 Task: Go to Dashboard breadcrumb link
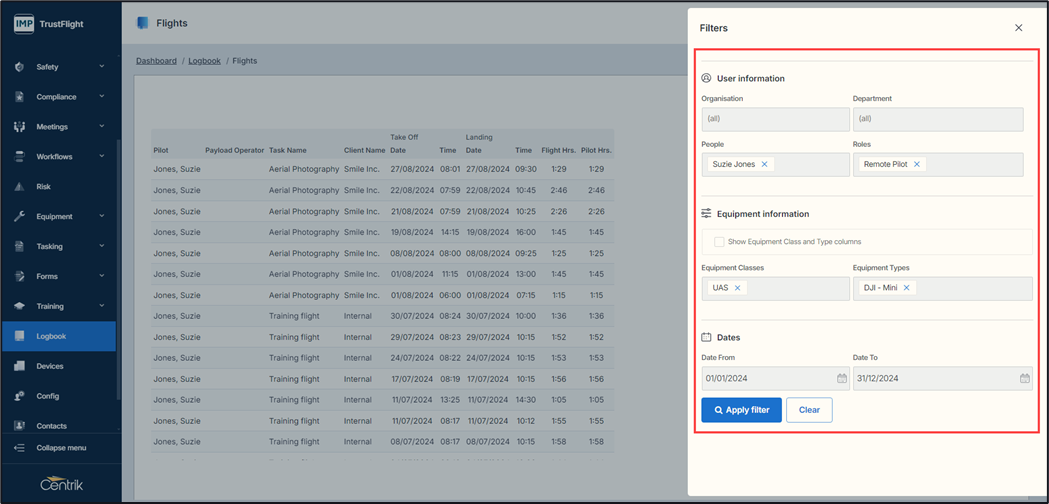pos(156,61)
